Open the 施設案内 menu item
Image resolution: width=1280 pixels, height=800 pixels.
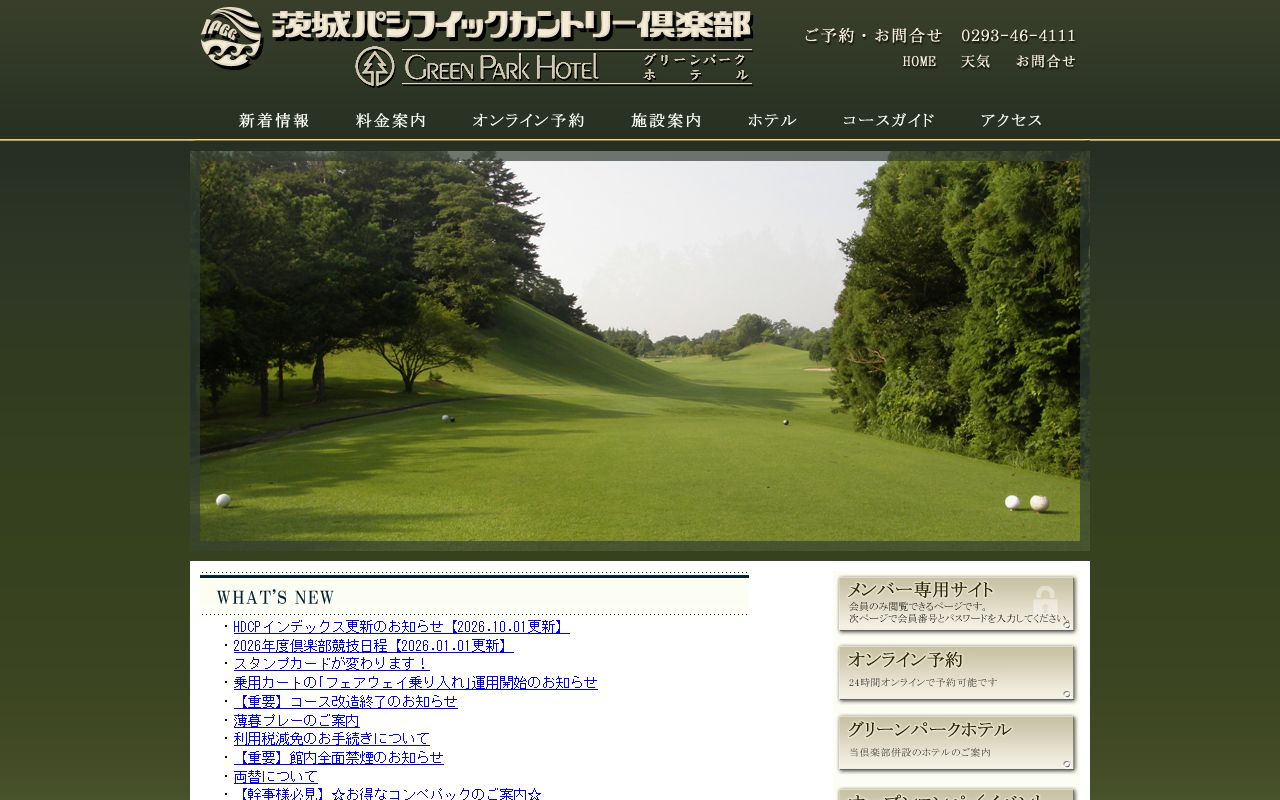[666, 121]
